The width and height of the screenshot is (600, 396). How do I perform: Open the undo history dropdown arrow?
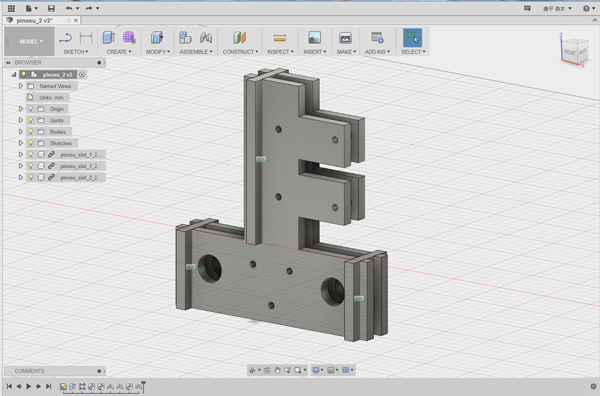click(77, 8)
